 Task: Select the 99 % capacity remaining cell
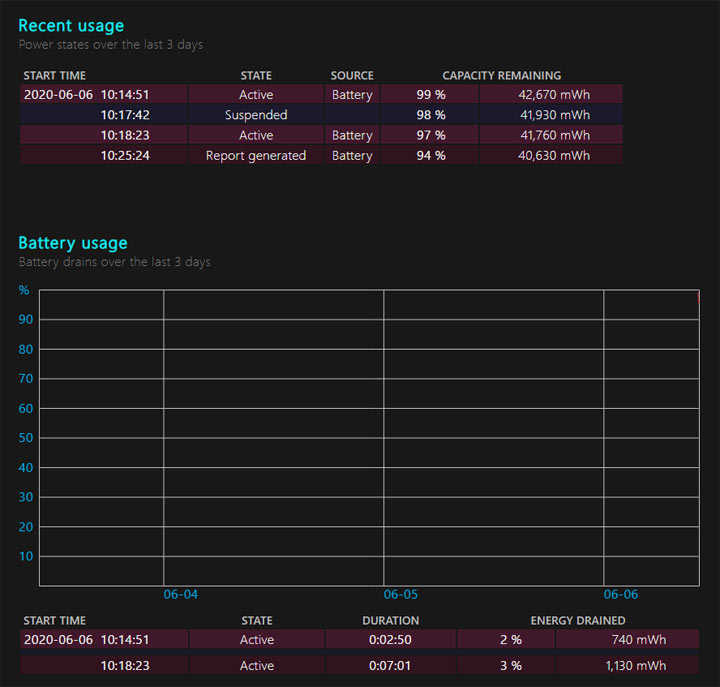coord(432,95)
